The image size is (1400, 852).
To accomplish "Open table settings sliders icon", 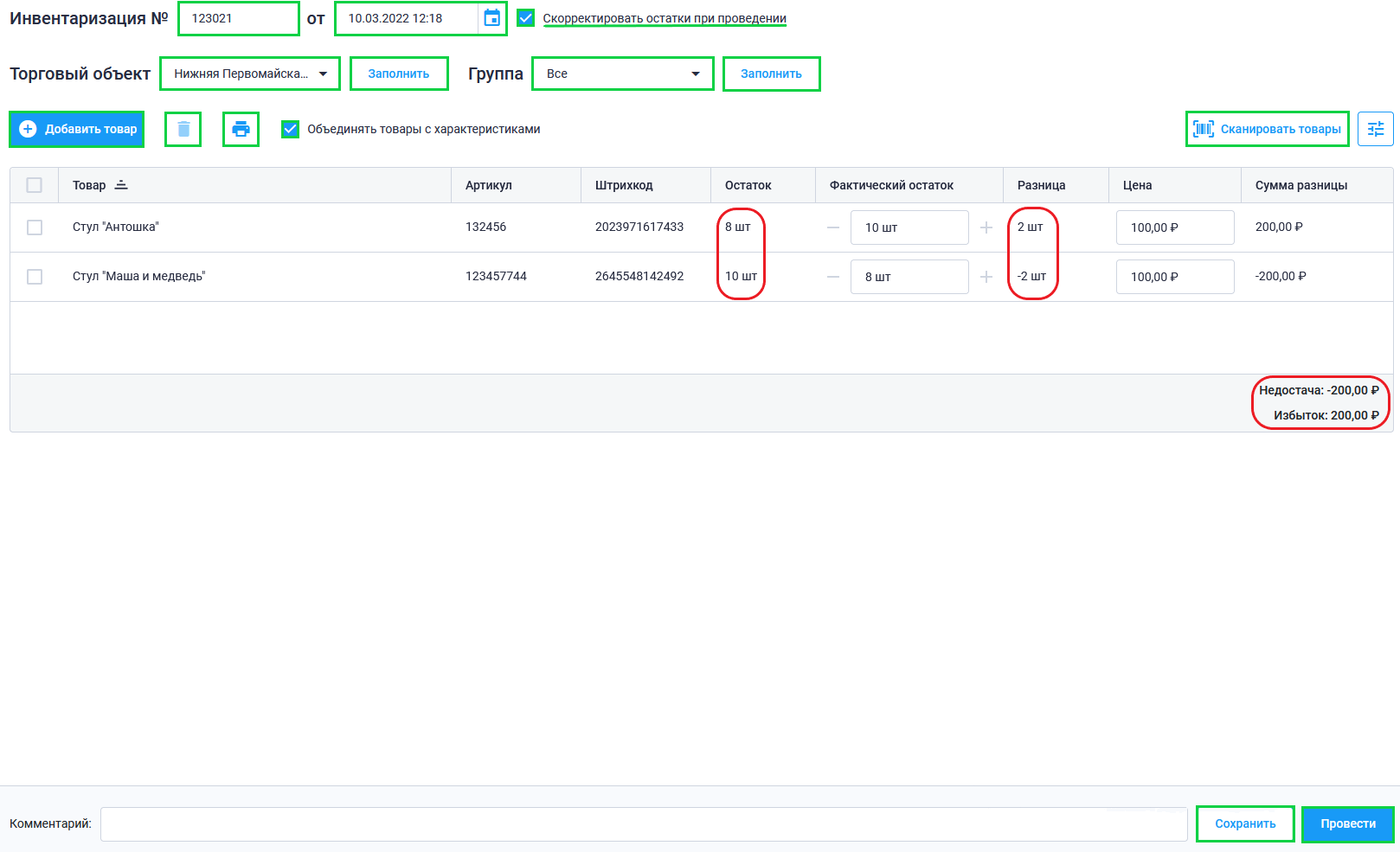I will (x=1375, y=130).
